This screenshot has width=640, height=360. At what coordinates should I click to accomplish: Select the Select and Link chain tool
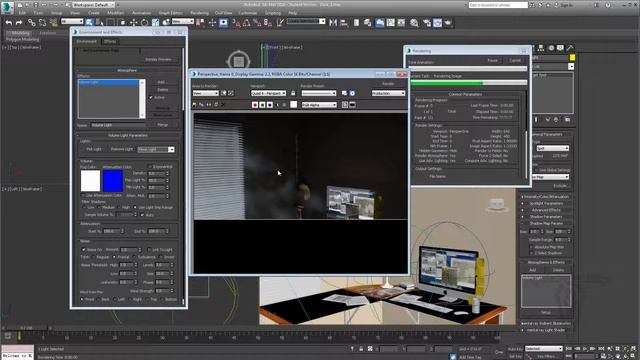click(31, 22)
